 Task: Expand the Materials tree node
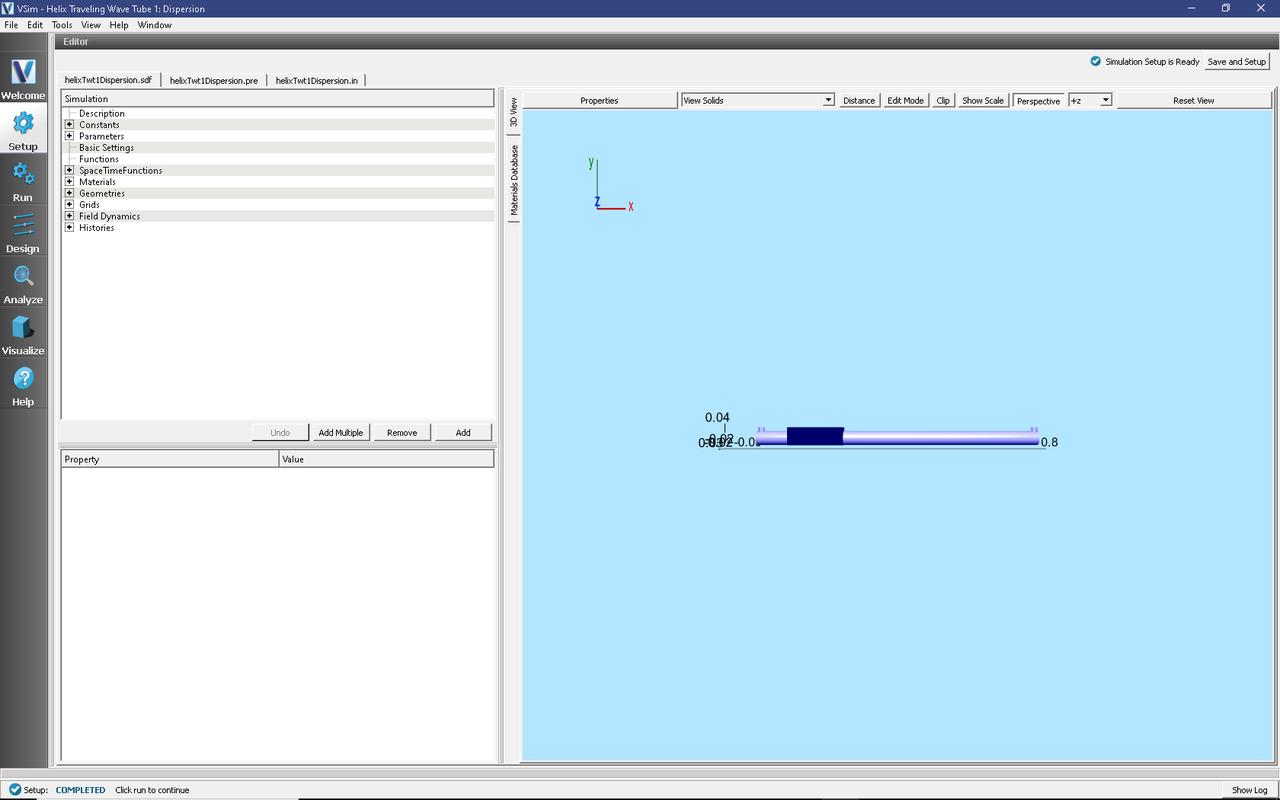click(69, 182)
